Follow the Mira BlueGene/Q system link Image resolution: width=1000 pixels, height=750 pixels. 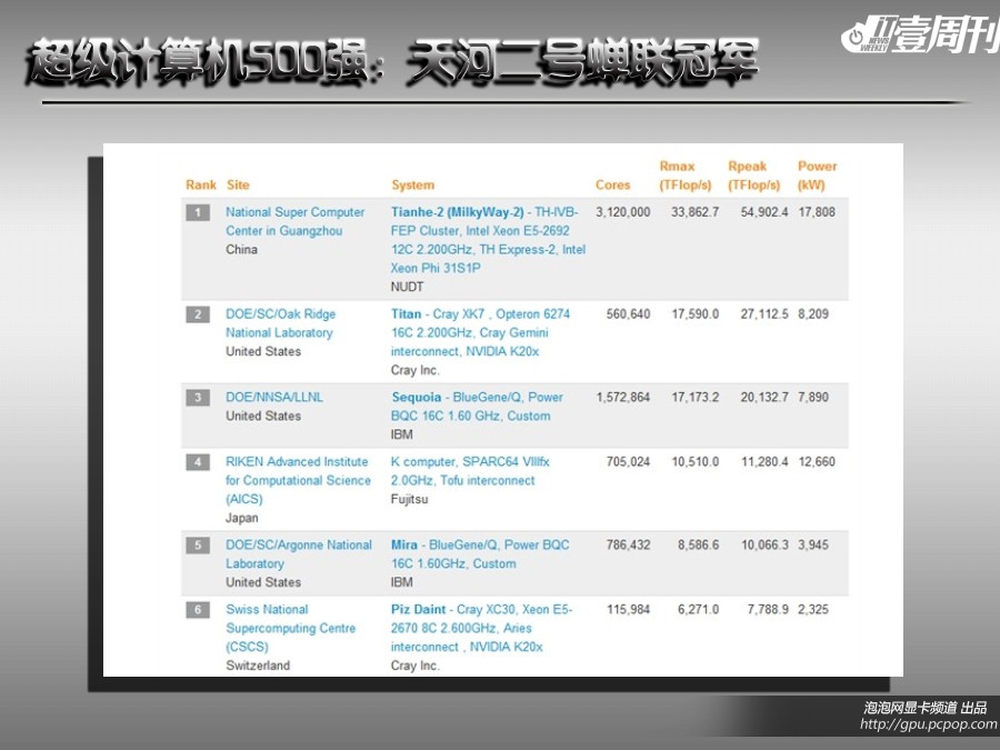point(480,554)
